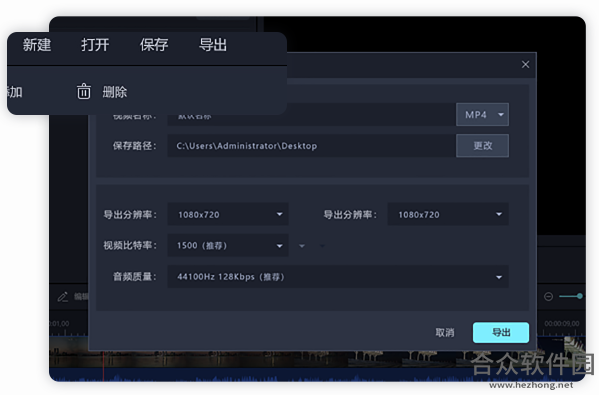Screen dimensions: 599x395
Task: Click the 更改 path button
Action: (482, 146)
